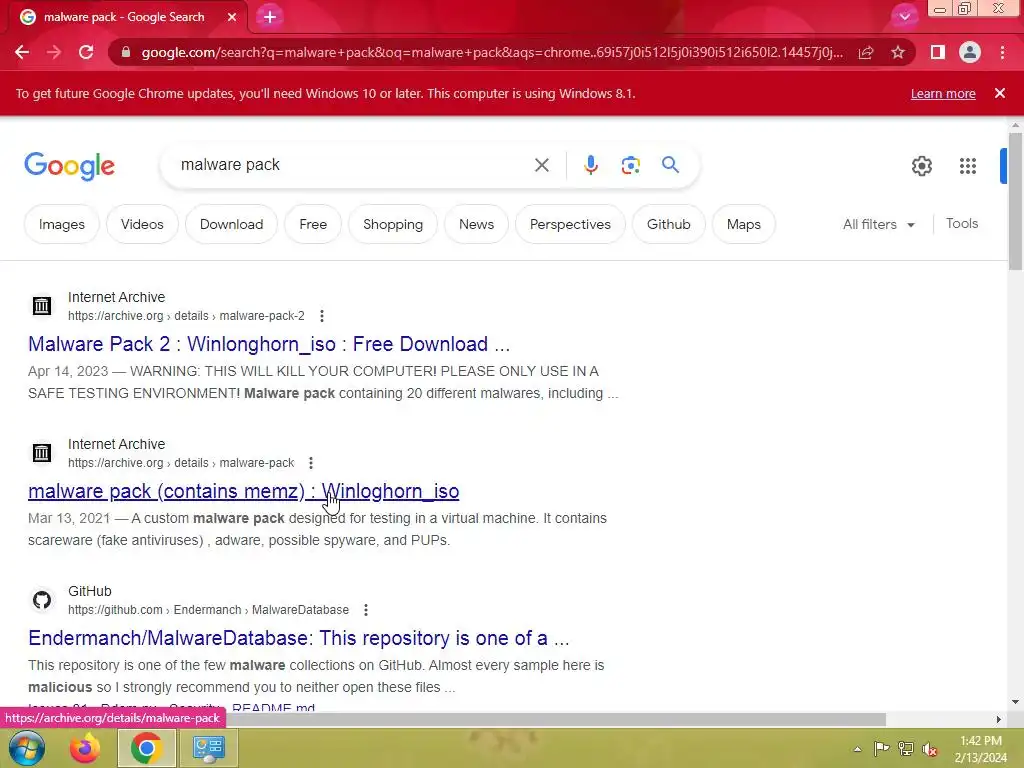Click the Internet Archive favicon of first result

42,306
